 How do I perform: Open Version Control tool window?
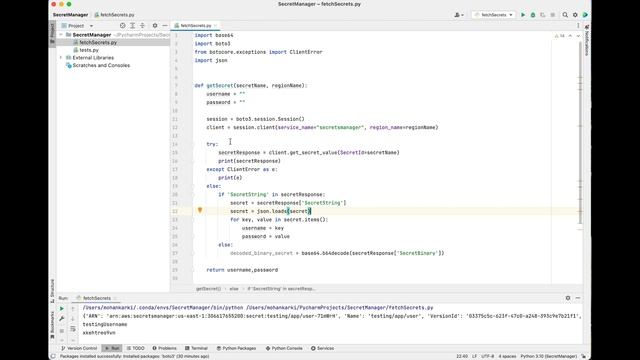tap(79, 348)
